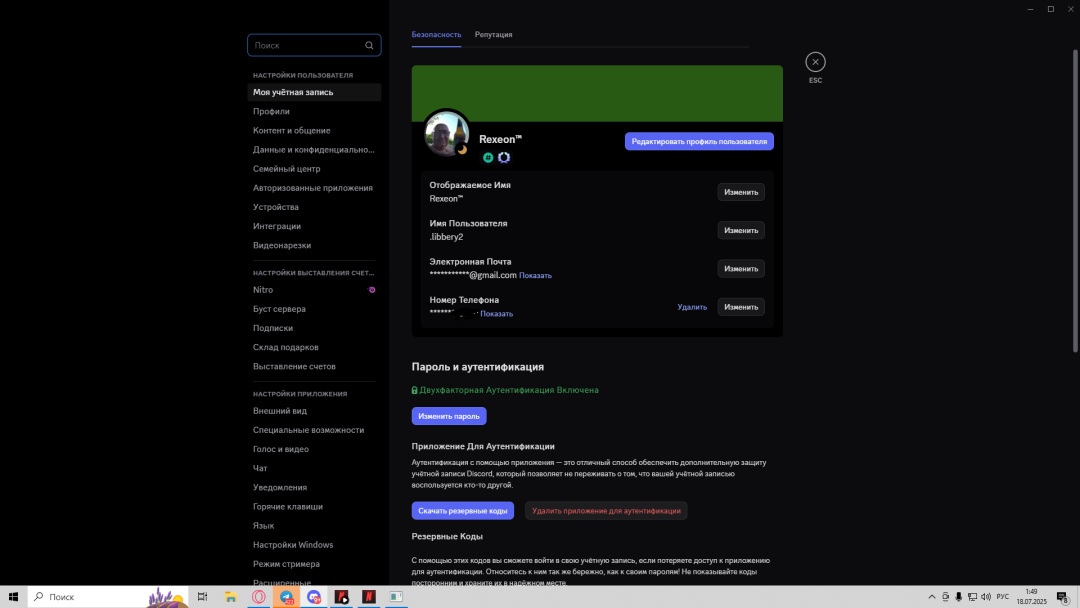Click Изменить next to Отображаемое Имя
The image size is (1080, 608).
coord(741,192)
